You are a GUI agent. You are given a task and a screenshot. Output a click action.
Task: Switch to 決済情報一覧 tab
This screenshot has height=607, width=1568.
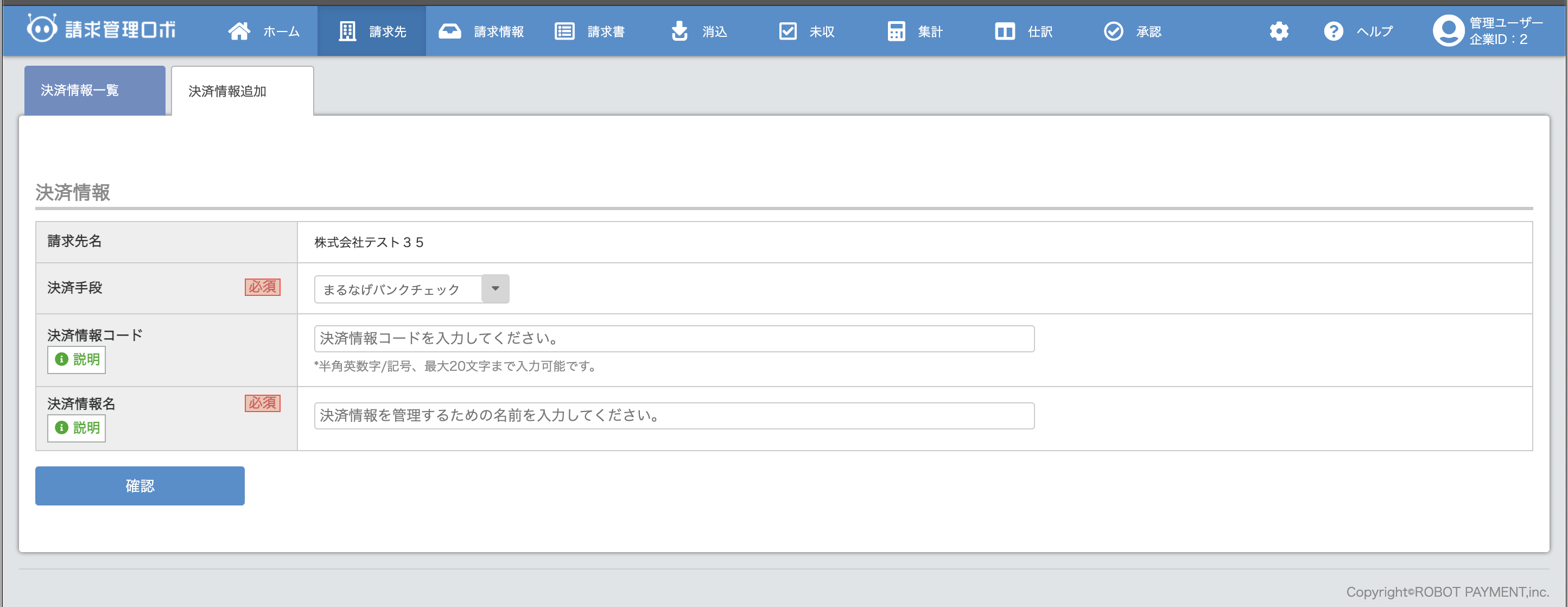[94, 91]
